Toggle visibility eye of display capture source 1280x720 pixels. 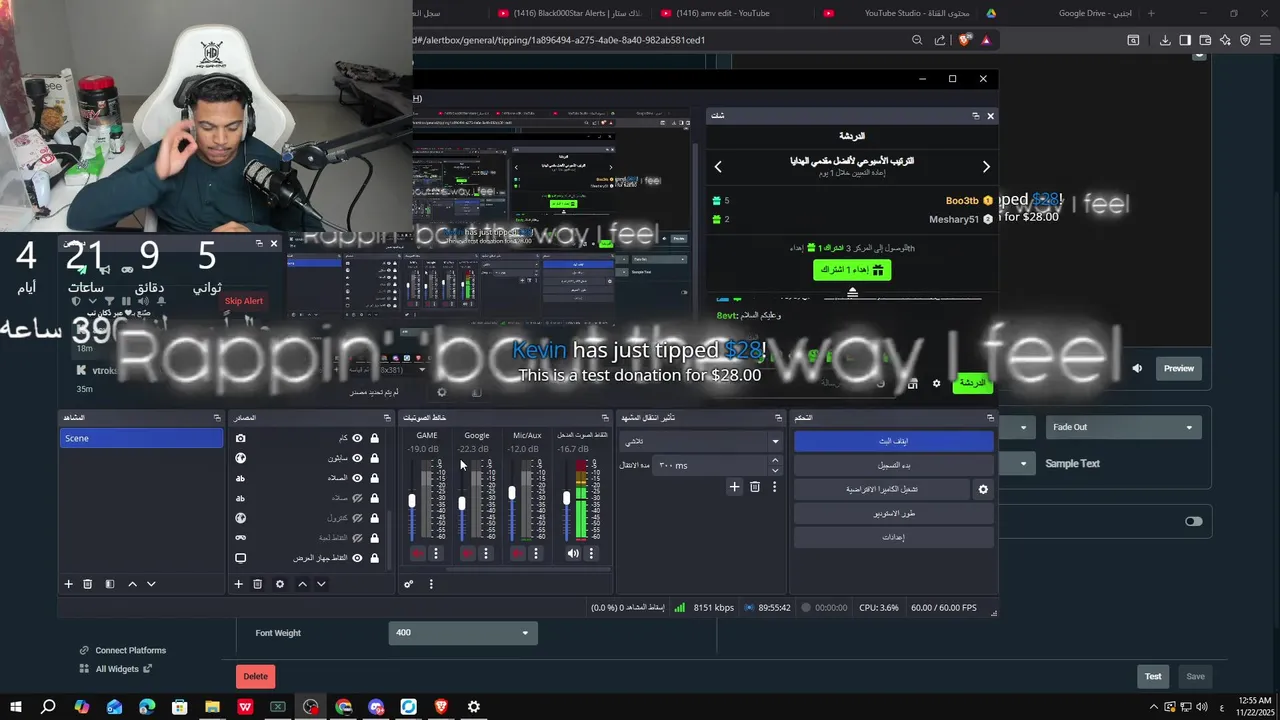pyautogui.click(x=357, y=558)
